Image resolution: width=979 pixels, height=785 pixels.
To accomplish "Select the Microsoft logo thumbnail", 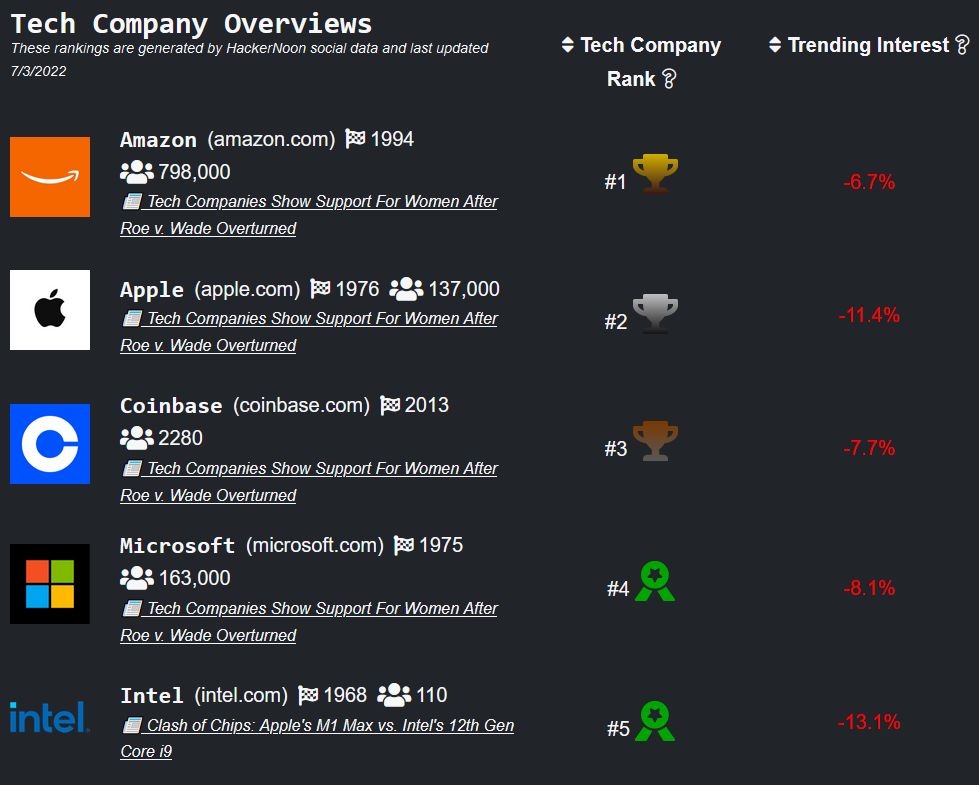I will coord(50,584).
